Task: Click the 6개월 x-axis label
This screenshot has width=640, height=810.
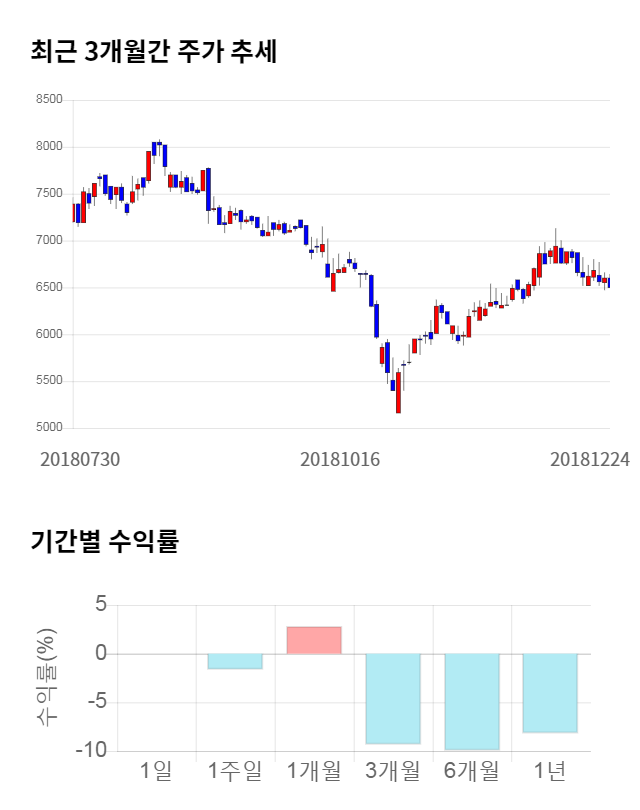Action: [x=472, y=770]
